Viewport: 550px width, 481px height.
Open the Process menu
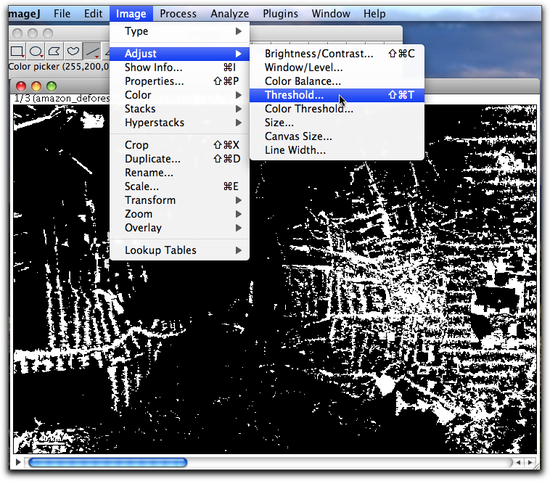(x=178, y=14)
